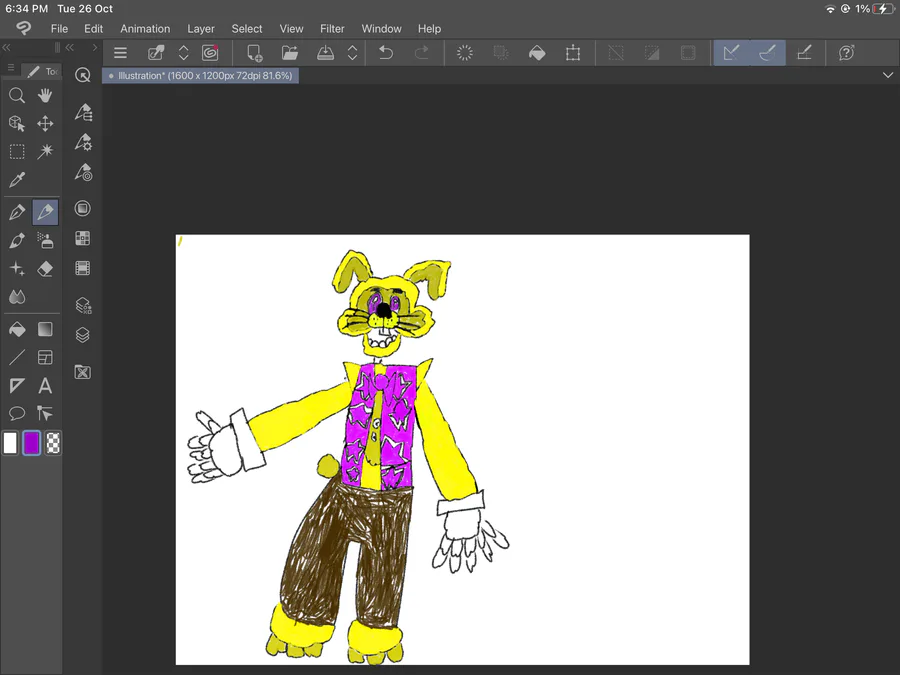Open Clip Studio launcher from command bar
This screenshot has height=675, width=900.
coord(156,53)
